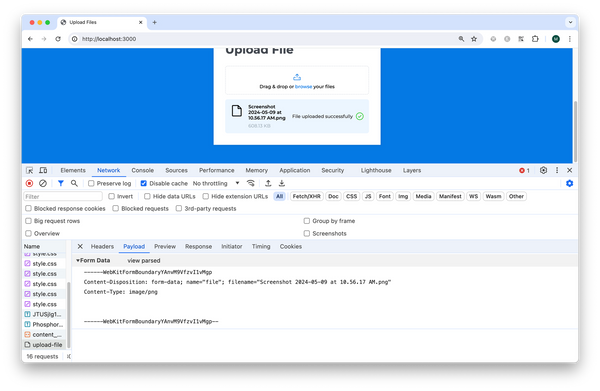Open the Headers tab of request
This screenshot has width=600, height=391.
click(102, 247)
